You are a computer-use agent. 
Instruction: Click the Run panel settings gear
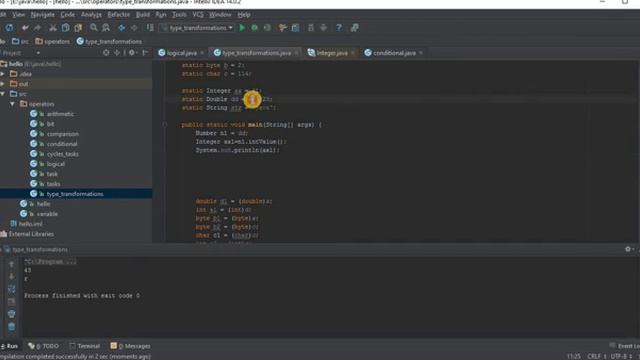pos(628,249)
